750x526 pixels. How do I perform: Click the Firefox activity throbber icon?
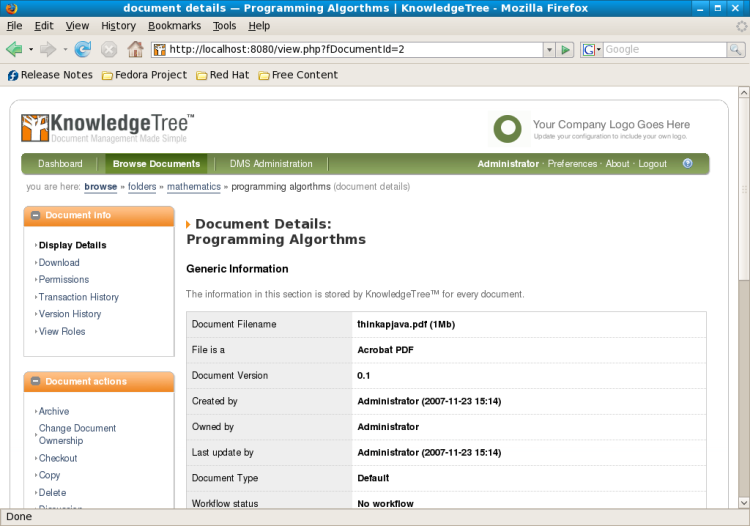click(x=742, y=26)
